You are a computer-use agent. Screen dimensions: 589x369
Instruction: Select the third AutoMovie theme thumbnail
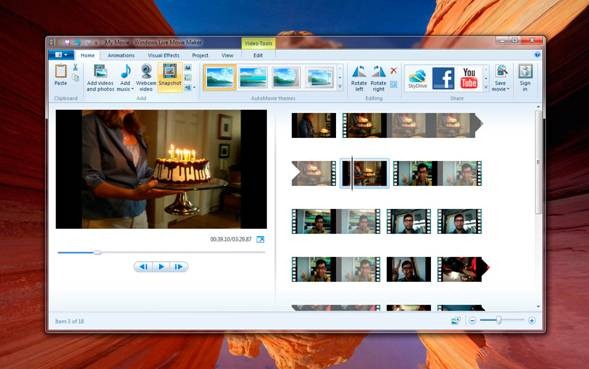click(286, 77)
